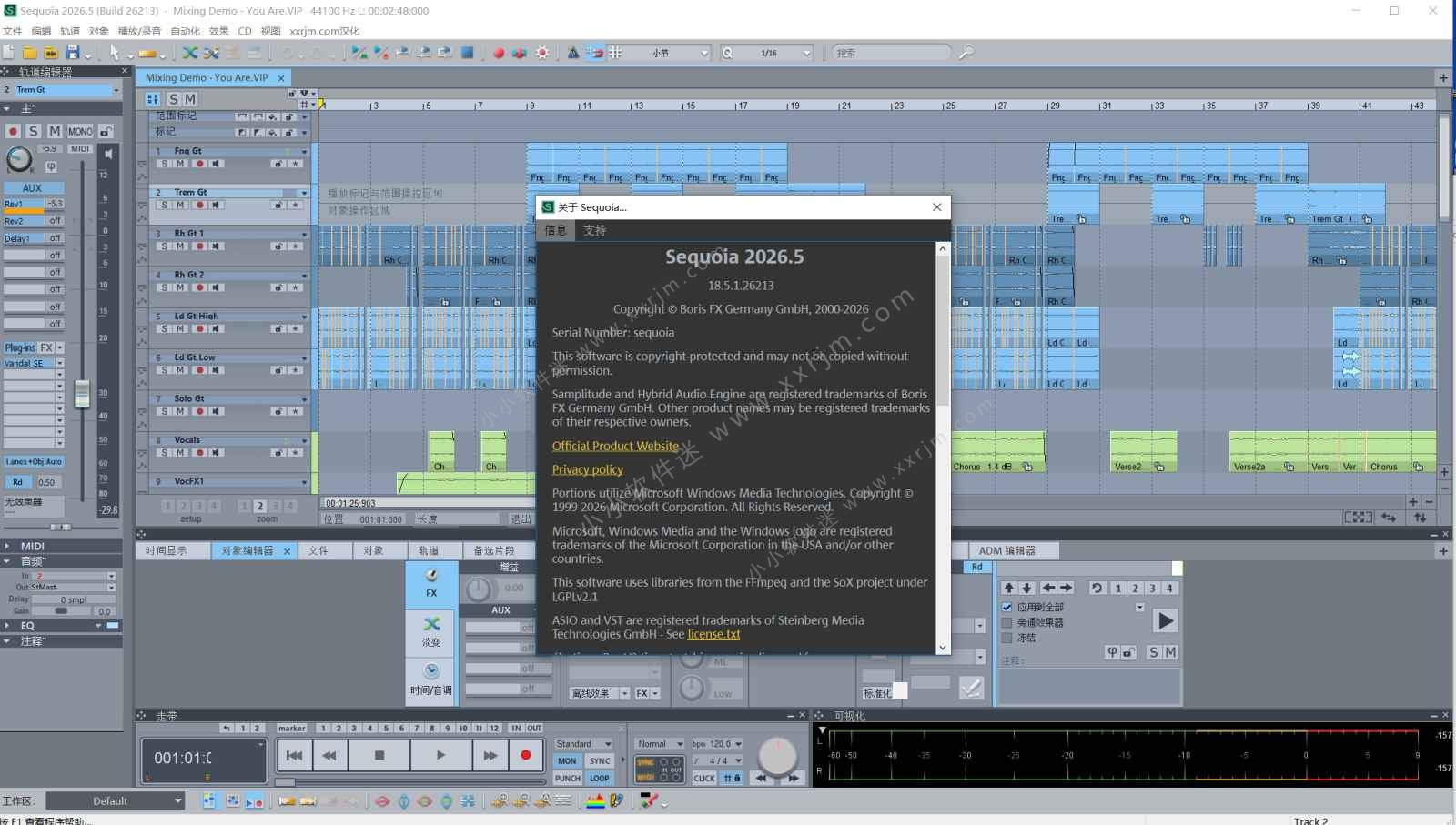
Task: Open the 淡变 fades section in the object editor
Action: (431, 631)
